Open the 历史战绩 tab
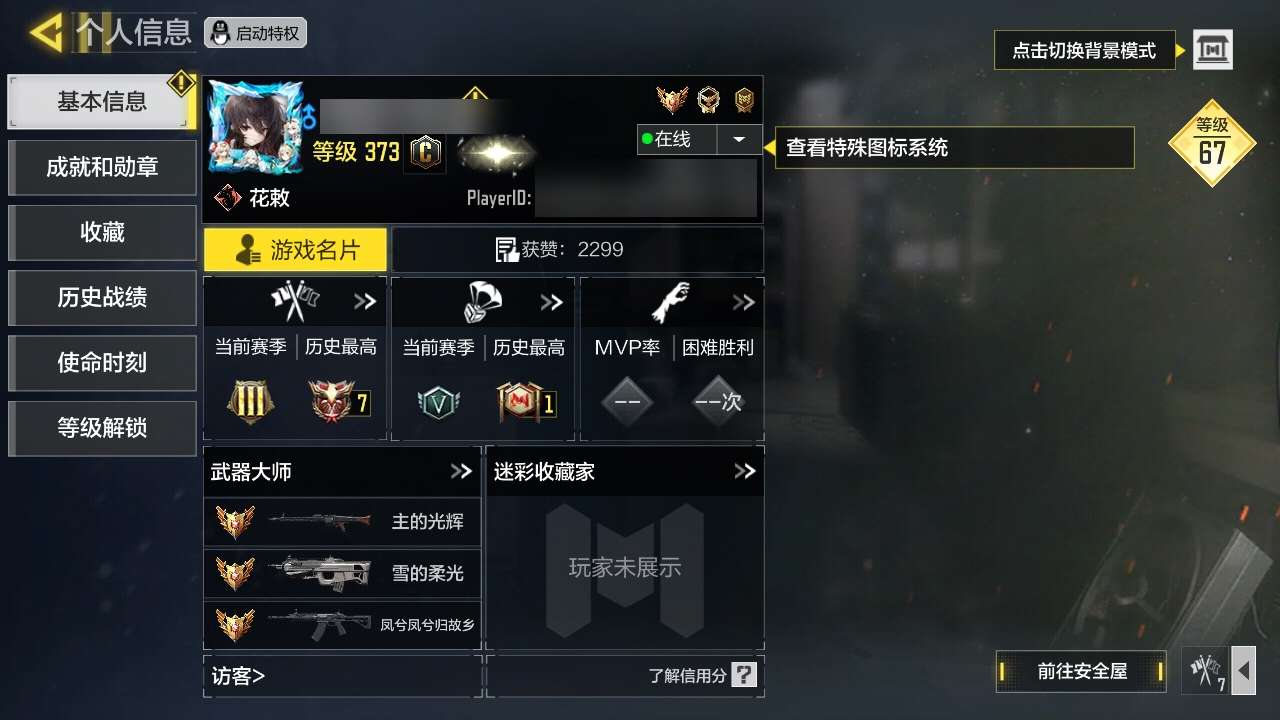This screenshot has width=1280, height=720. [102, 297]
